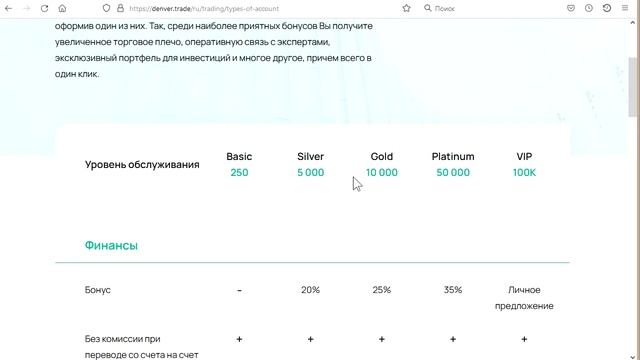The image size is (640, 360).
Task: Select the Platinum account level
Action: pyautogui.click(x=453, y=156)
